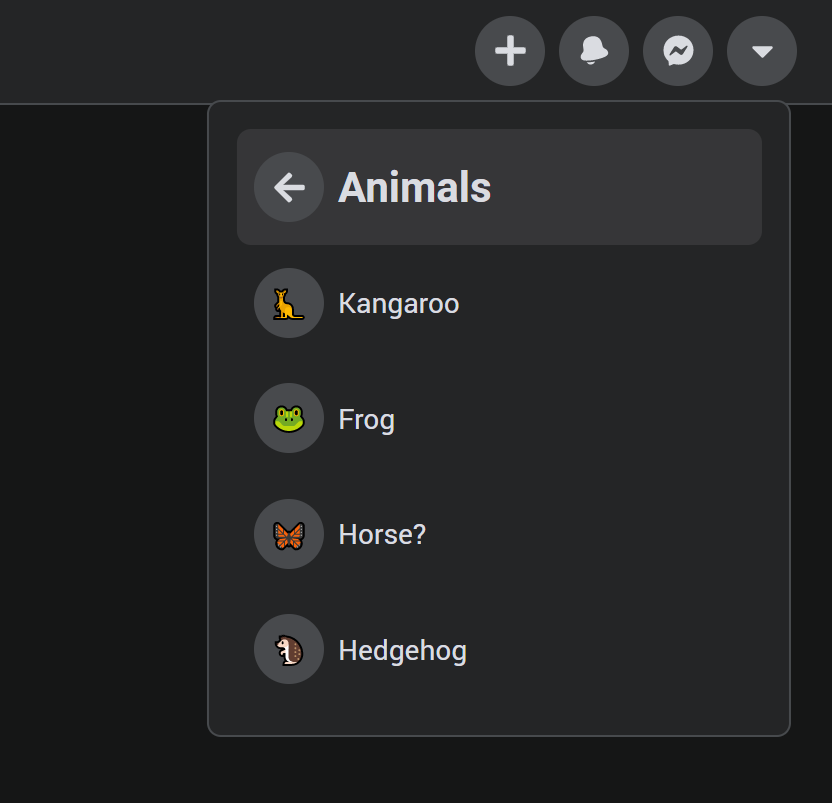
Task: Open the account dropdown chevron
Action: [x=762, y=51]
